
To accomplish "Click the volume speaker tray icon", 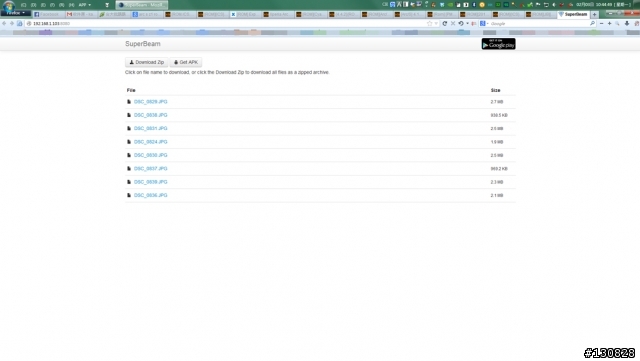I will click(554, 5).
